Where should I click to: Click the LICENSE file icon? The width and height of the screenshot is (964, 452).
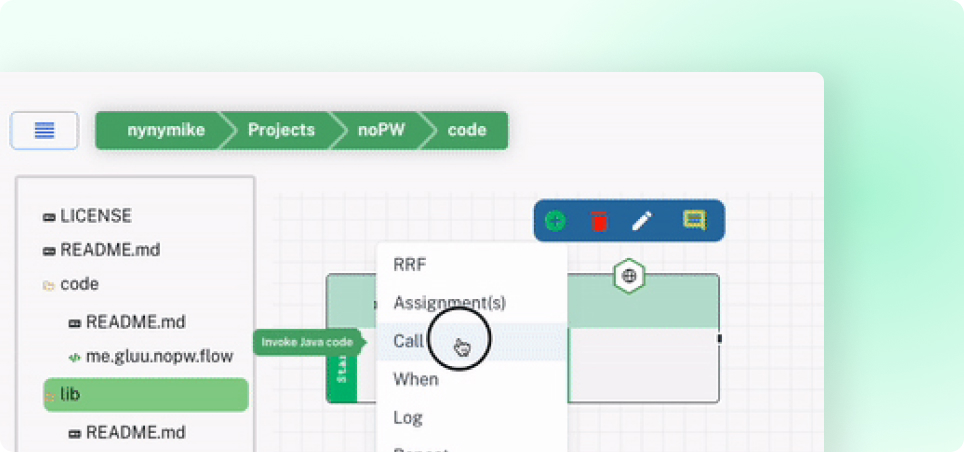pyautogui.click(x=49, y=217)
